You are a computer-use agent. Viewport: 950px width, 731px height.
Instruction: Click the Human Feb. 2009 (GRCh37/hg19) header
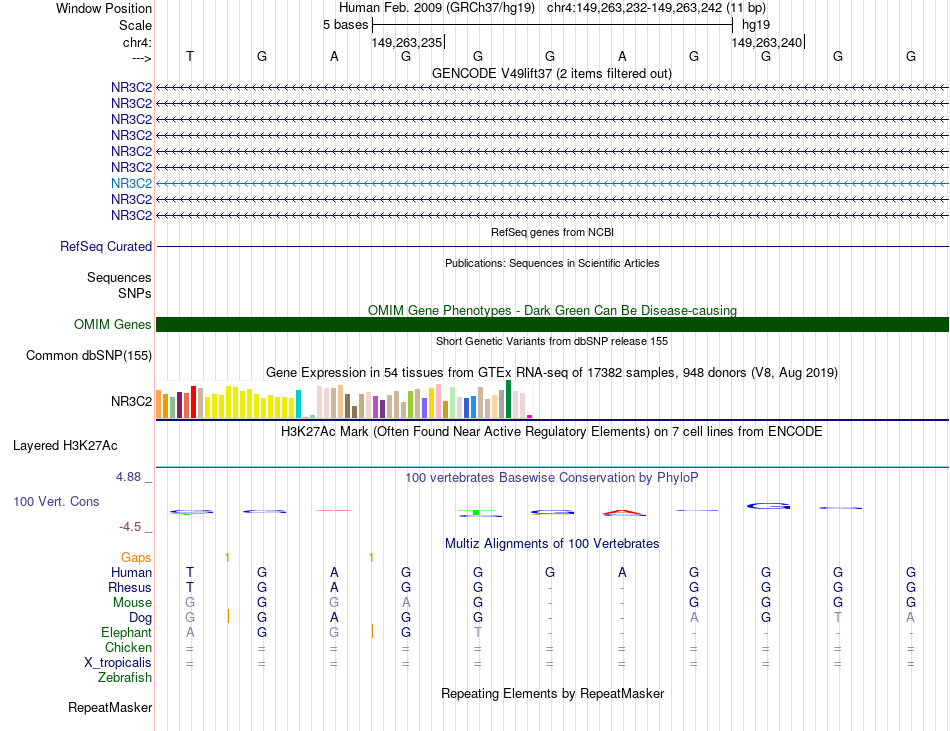pyautogui.click(x=437, y=8)
